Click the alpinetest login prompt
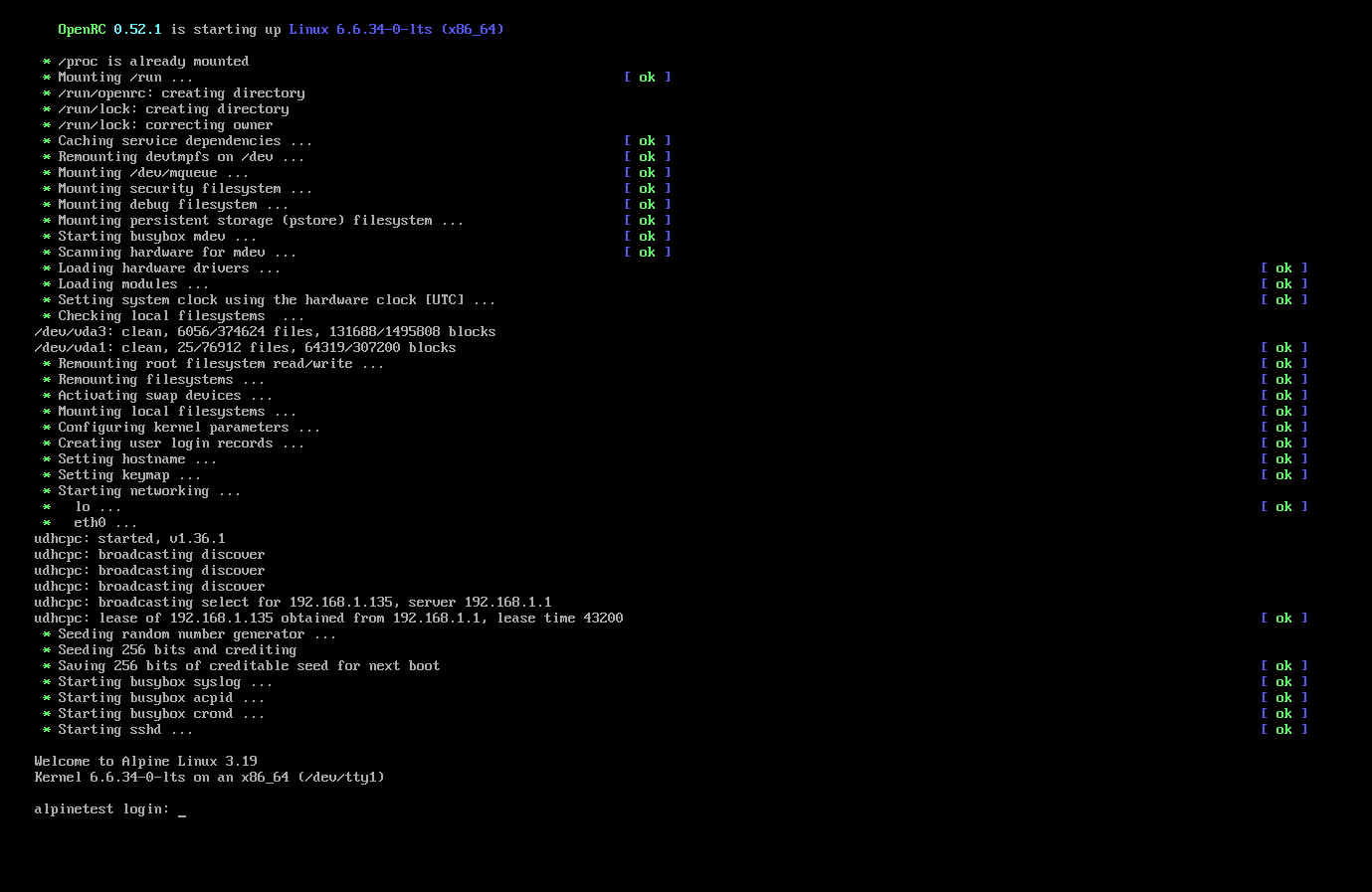The image size is (1372, 892). point(110,809)
